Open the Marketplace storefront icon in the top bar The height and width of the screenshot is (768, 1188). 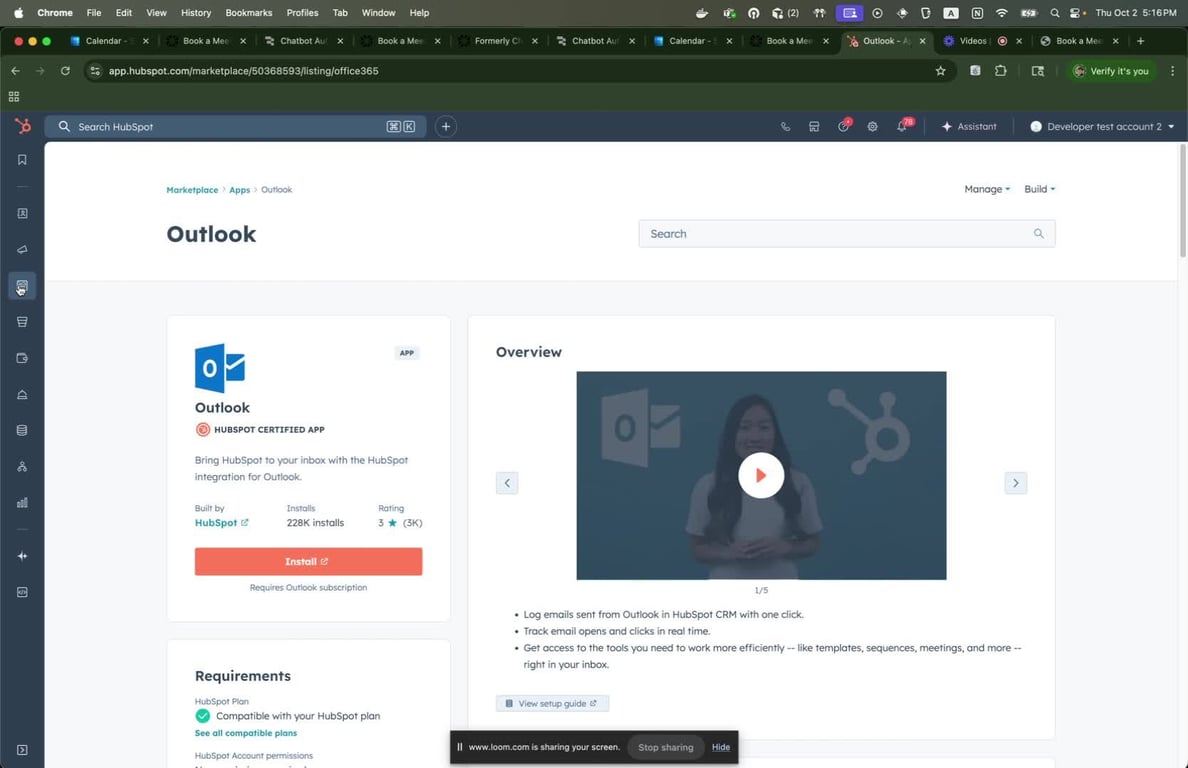coord(814,126)
